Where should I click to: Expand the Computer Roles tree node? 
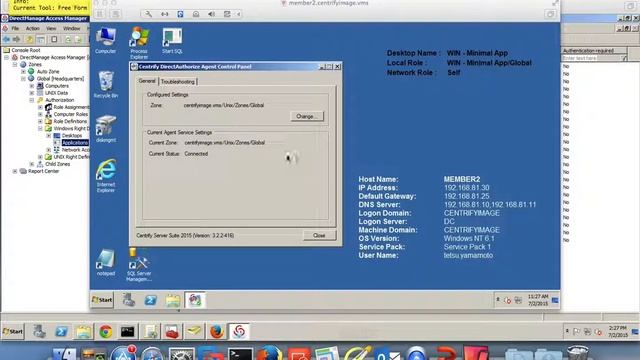40,114
